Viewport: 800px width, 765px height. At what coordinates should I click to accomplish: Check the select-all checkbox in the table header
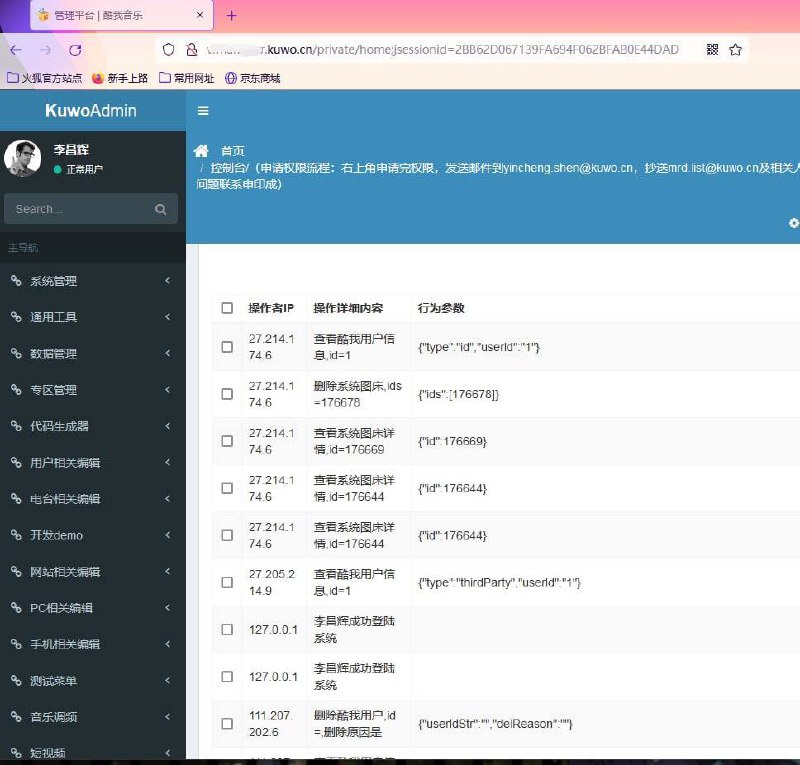point(227,307)
